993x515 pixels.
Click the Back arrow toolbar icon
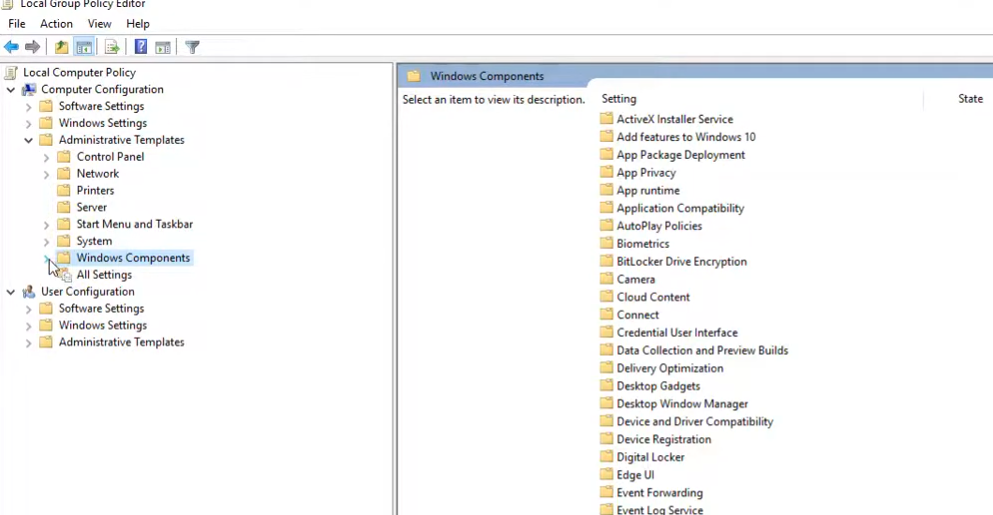11,47
